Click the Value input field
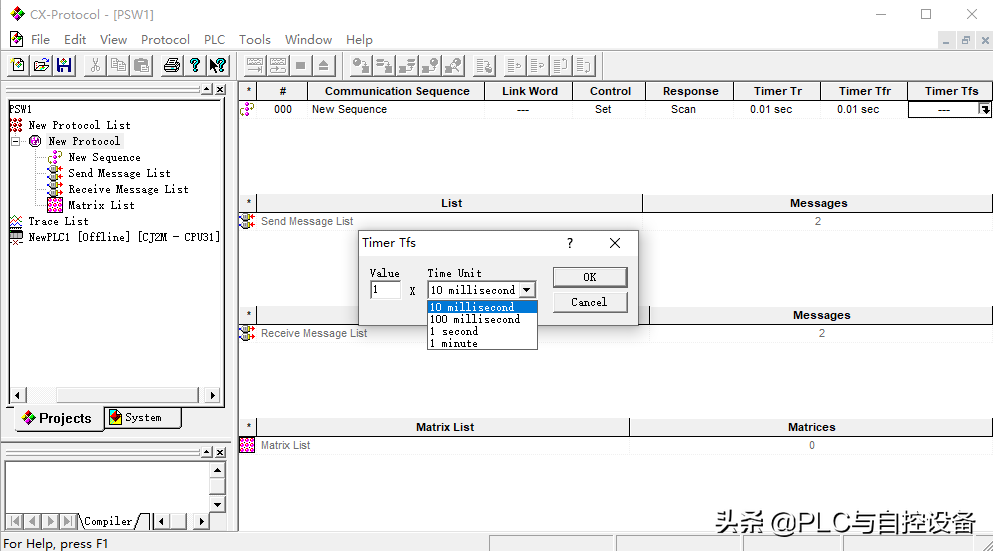 [385, 290]
